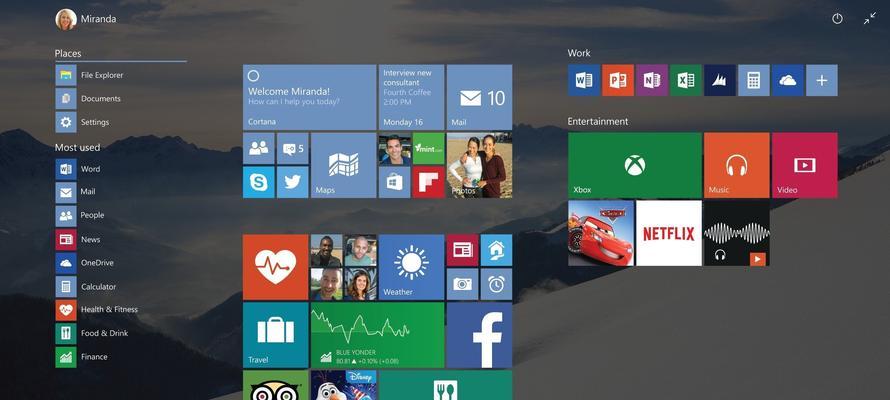Open the OneDrive tile in Work group

click(x=788, y=81)
